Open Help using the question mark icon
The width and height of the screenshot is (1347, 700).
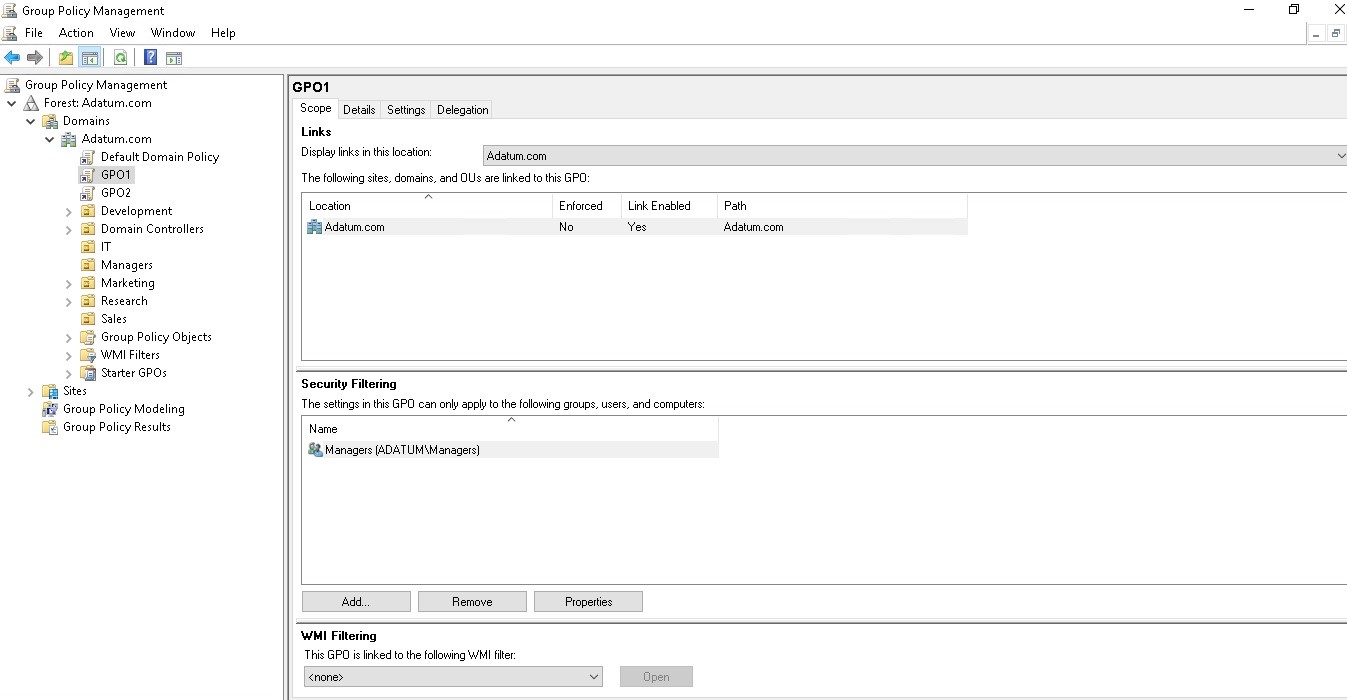click(151, 58)
